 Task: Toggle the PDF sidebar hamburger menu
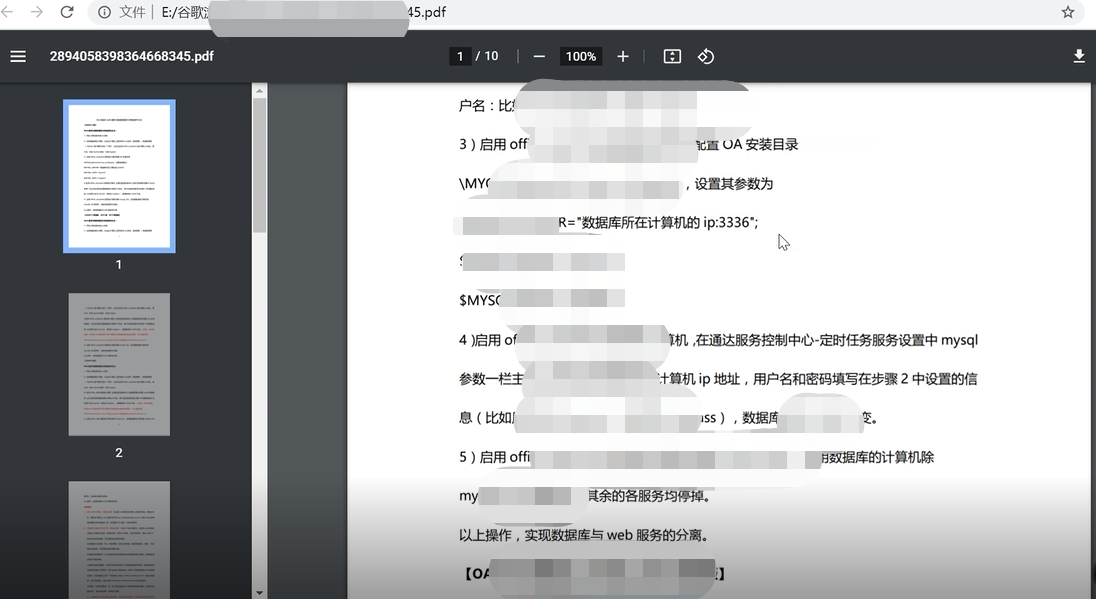click(18, 57)
